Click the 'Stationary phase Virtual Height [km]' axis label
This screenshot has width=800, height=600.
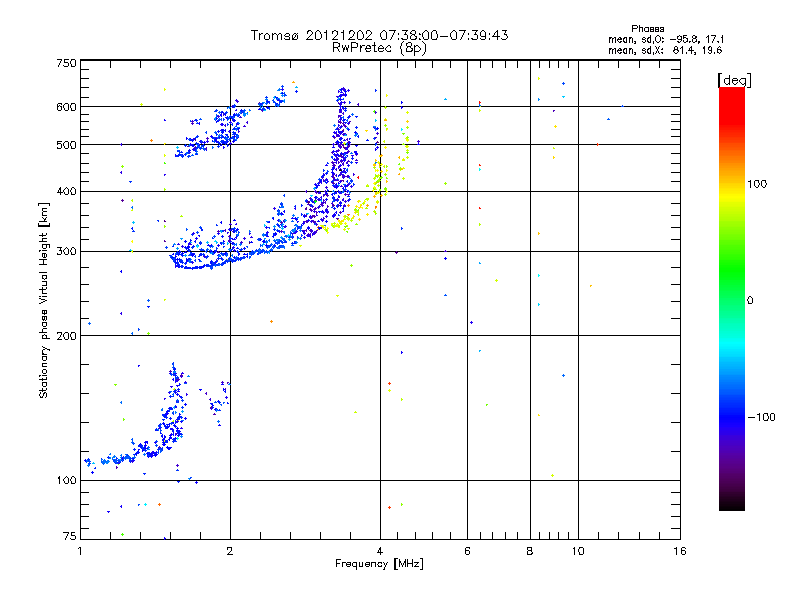click(44, 300)
